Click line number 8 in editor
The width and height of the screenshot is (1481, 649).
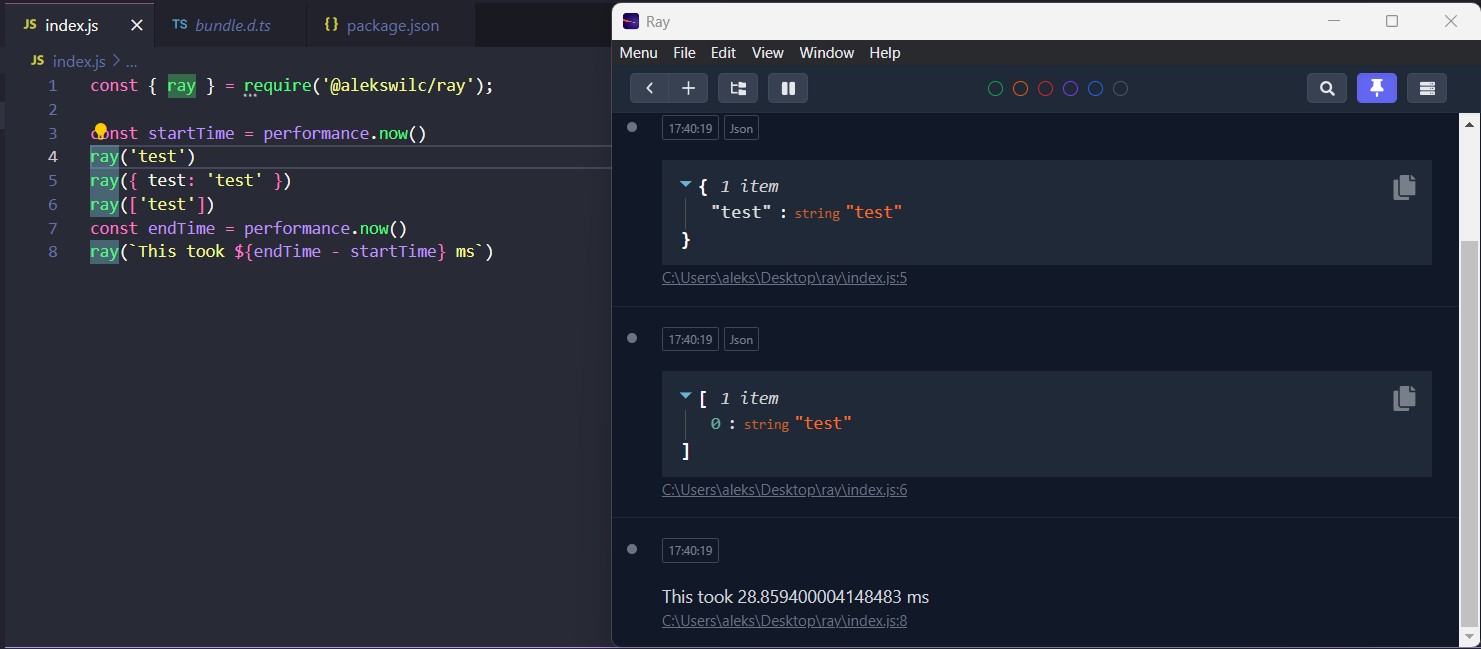pyautogui.click(x=53, y=252)
